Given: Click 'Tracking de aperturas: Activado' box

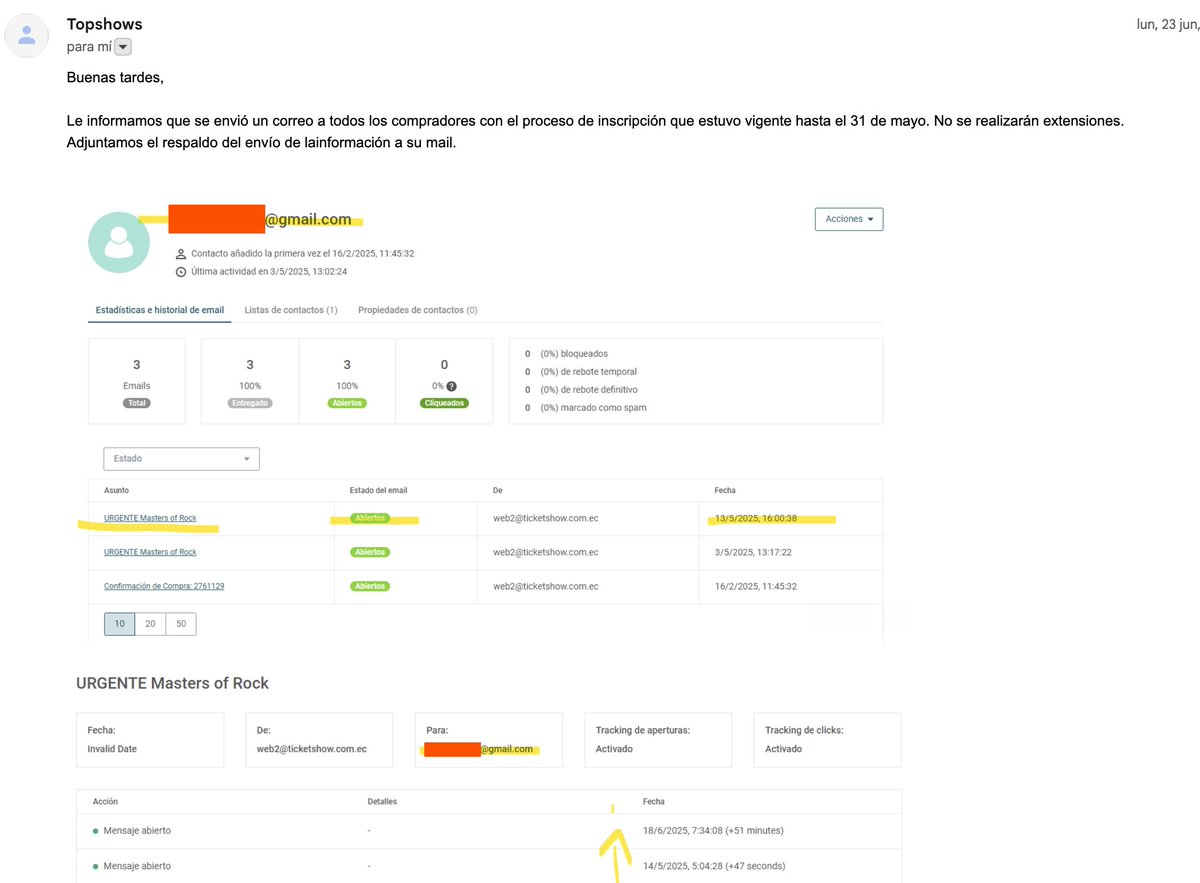Looking at the screenshot, I should [658, 740].
